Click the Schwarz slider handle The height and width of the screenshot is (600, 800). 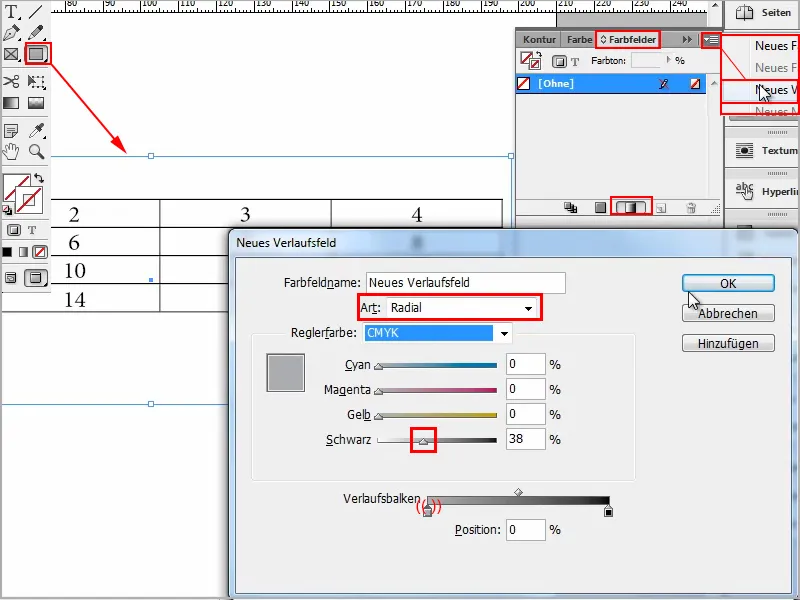(x=423, y=441)
